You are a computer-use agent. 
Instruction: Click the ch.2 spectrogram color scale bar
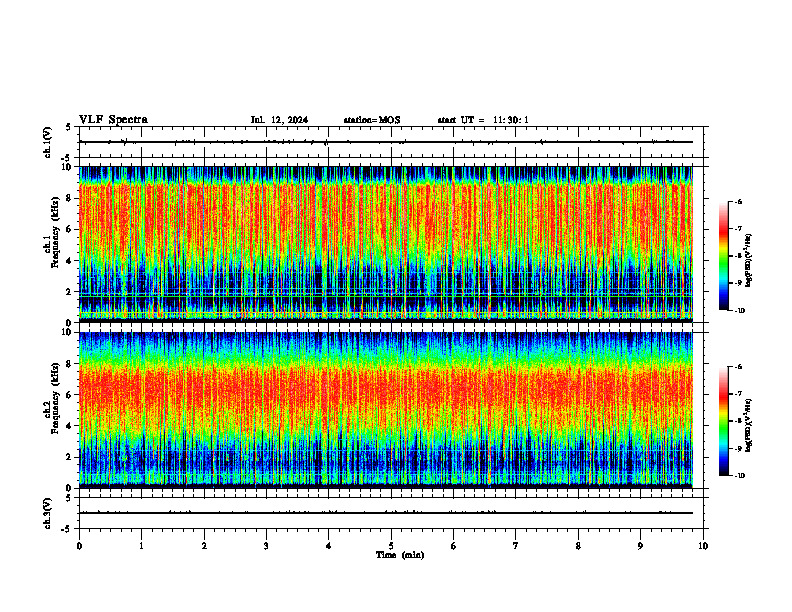point(723,421)
